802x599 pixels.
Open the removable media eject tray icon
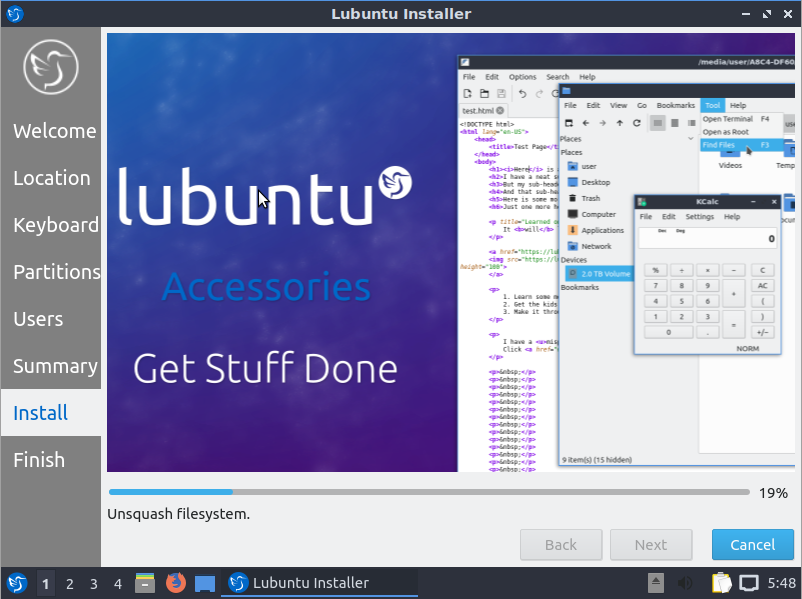click(656, 583)
